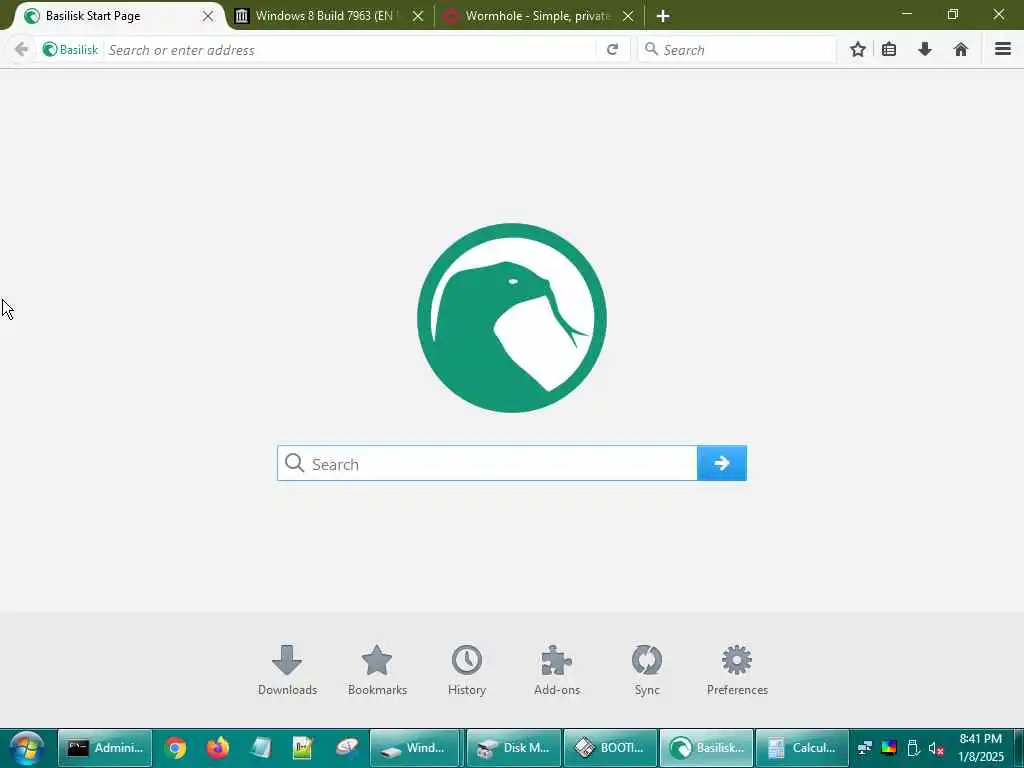Show your bookmarks list icon
The width and height of the screenshot is (1024, 768).
coord(889,49)
